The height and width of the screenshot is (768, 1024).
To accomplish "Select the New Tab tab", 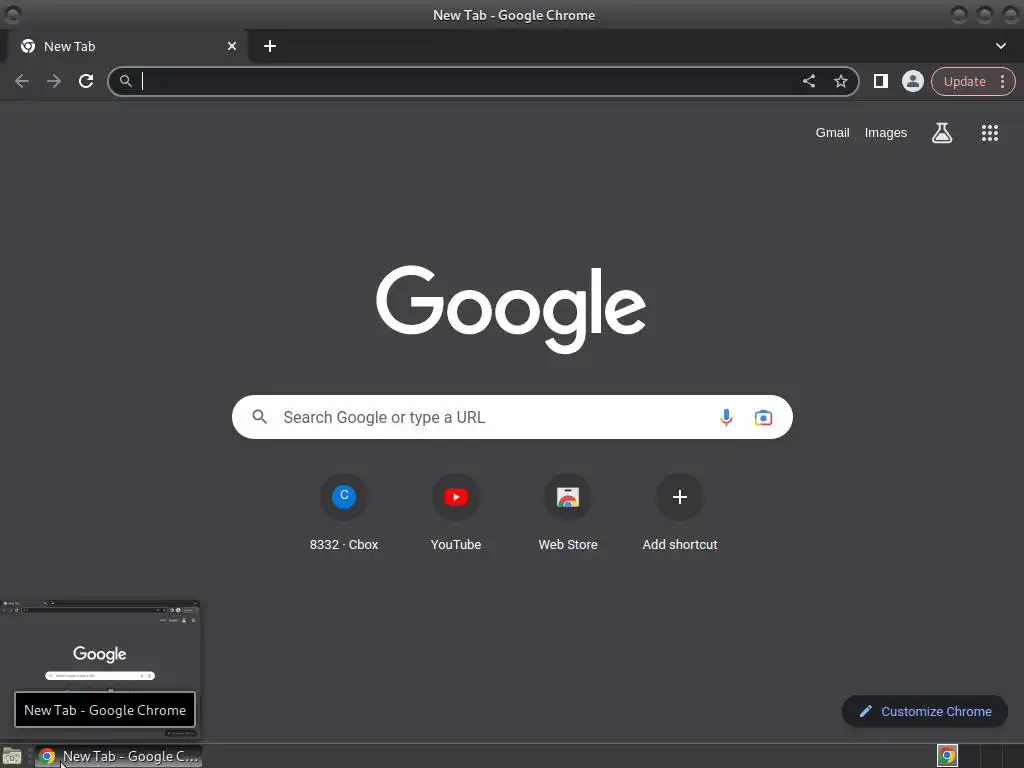I will [127, 46].
